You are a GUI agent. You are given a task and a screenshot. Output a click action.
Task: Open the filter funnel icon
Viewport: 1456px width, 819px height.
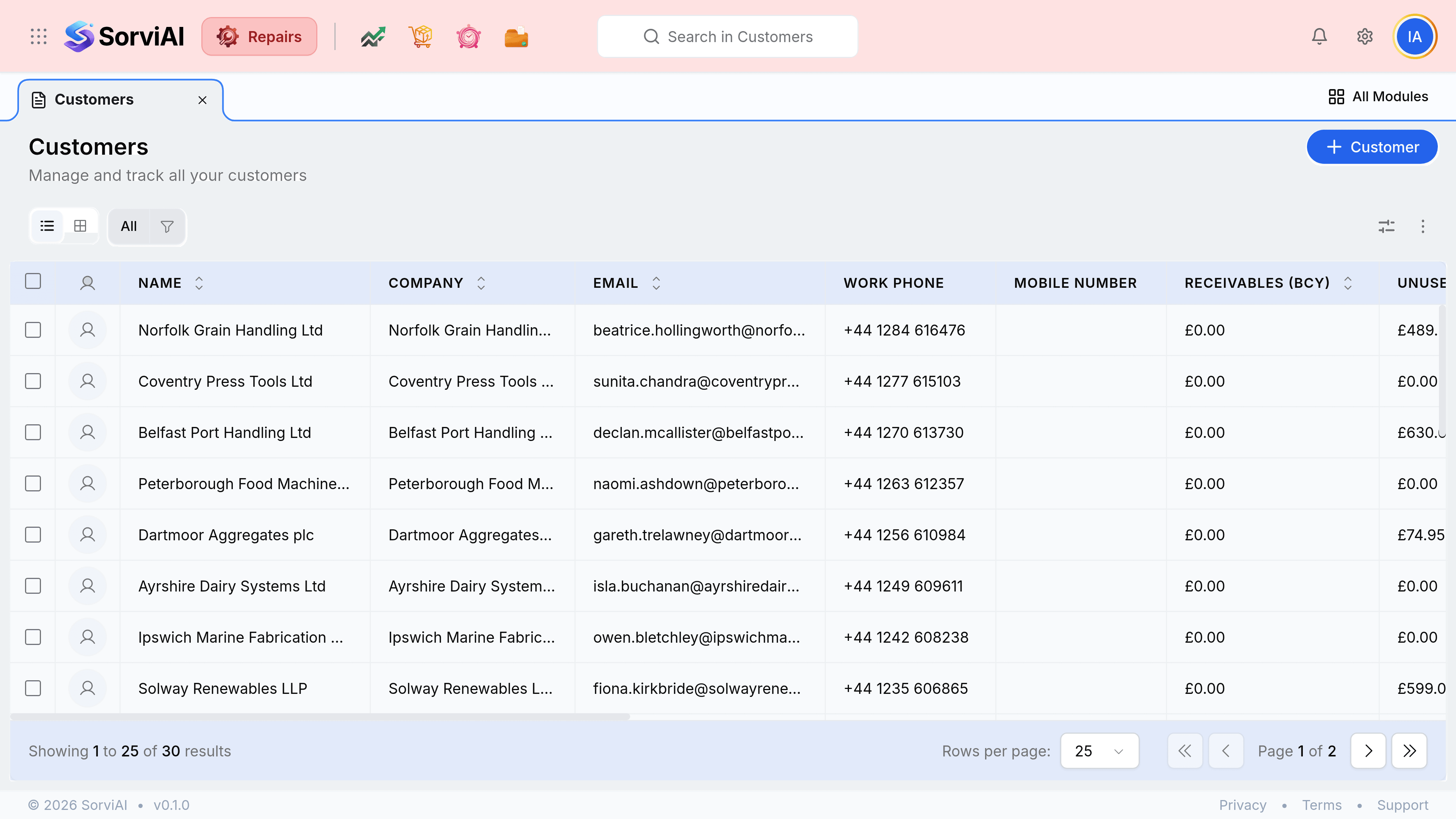(167, 227)
